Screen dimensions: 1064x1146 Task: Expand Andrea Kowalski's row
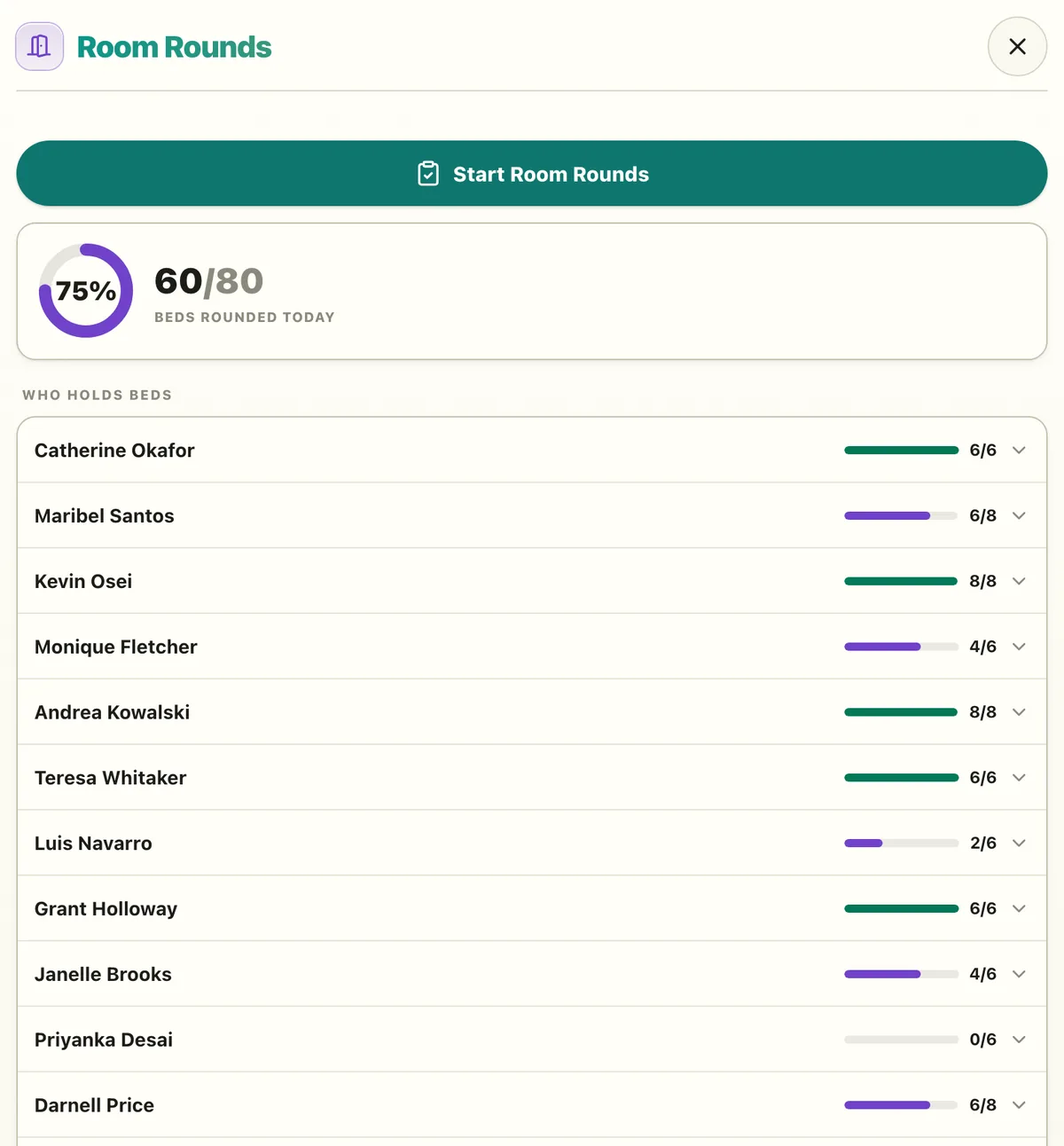pos(532,712)
